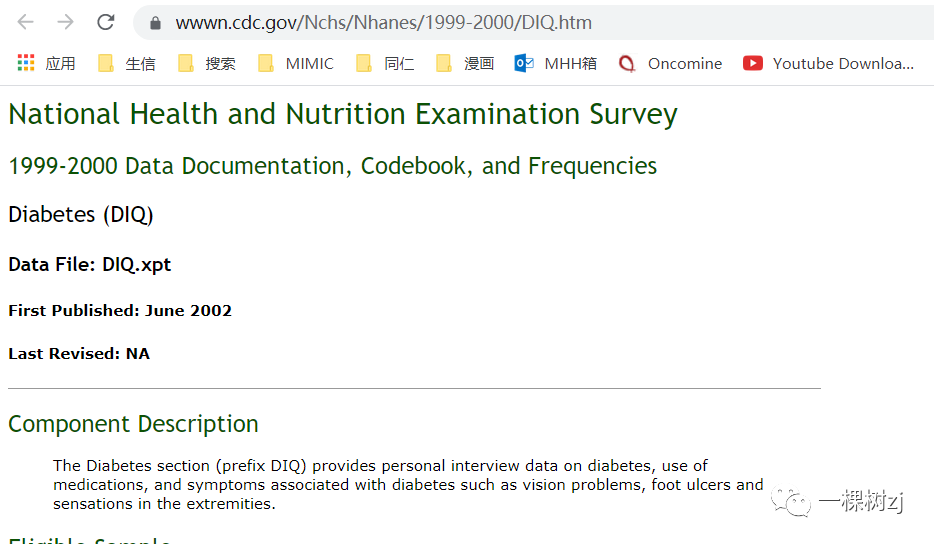
Task: Click the National Health and Nutrition Examination Survey heading
Action: tap(343, 114)
